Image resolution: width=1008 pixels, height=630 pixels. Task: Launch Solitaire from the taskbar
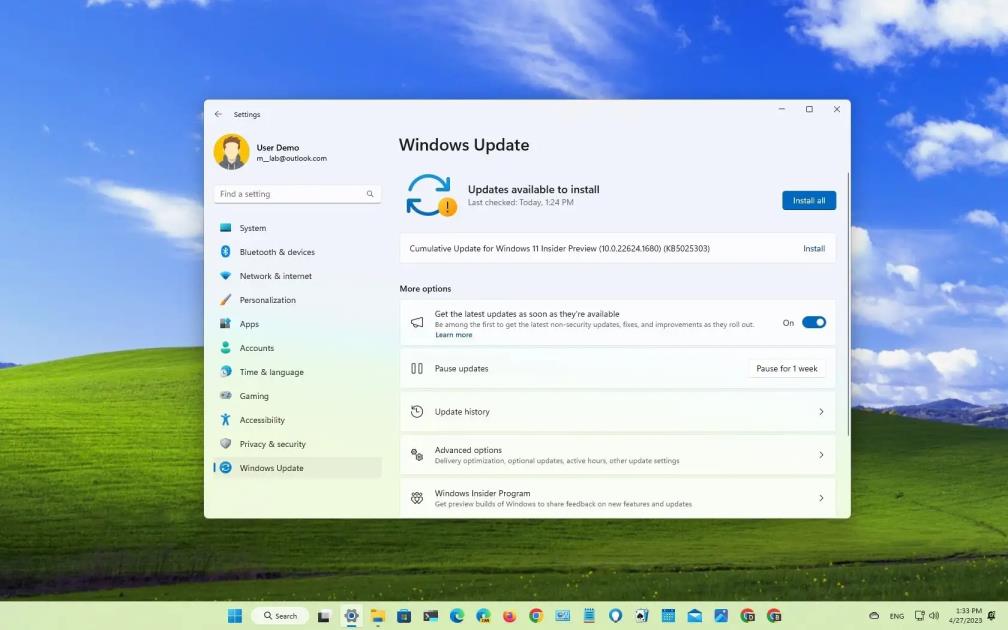point(642,616)
